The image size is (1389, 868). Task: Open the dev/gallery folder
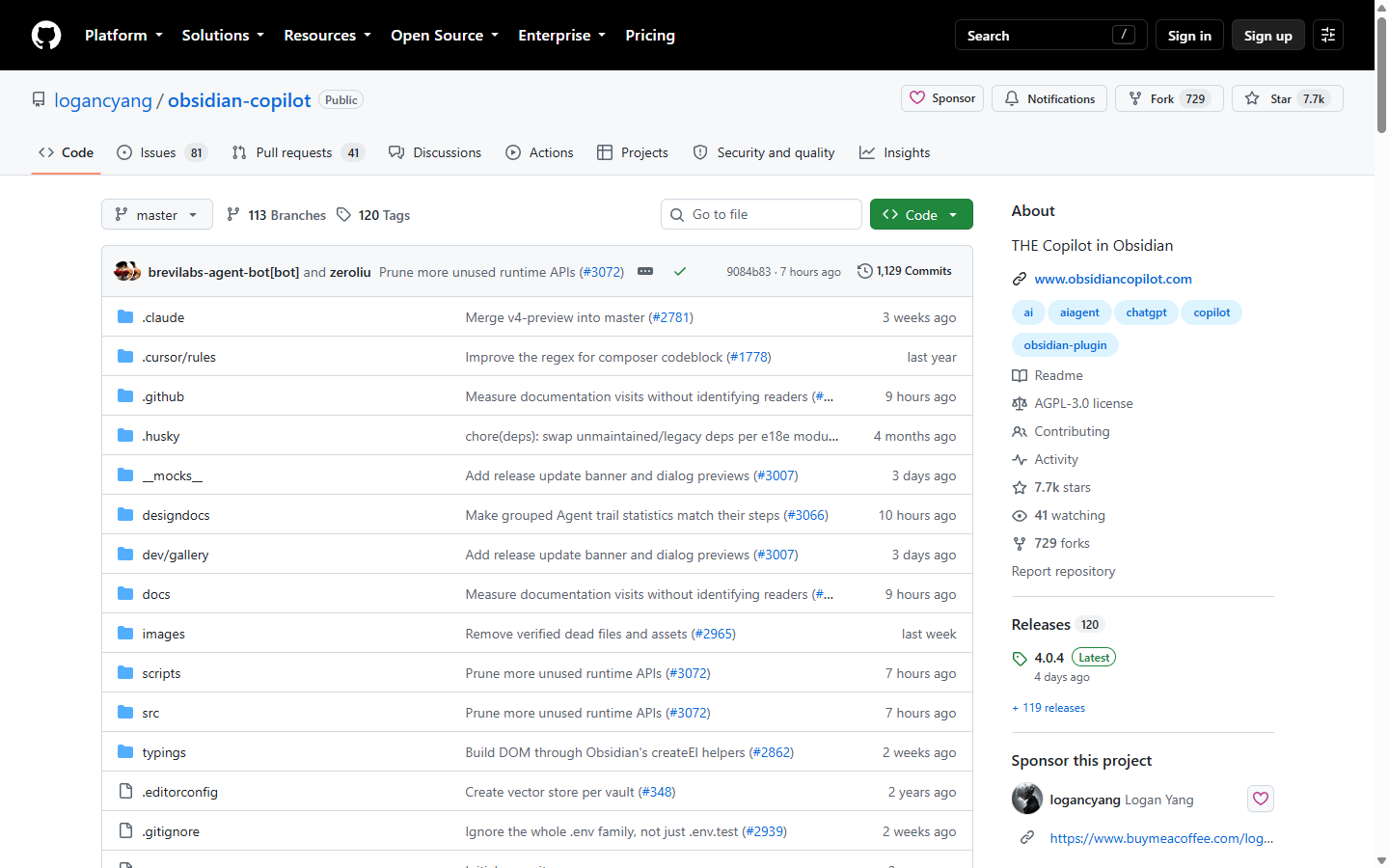tap(176, 555)
